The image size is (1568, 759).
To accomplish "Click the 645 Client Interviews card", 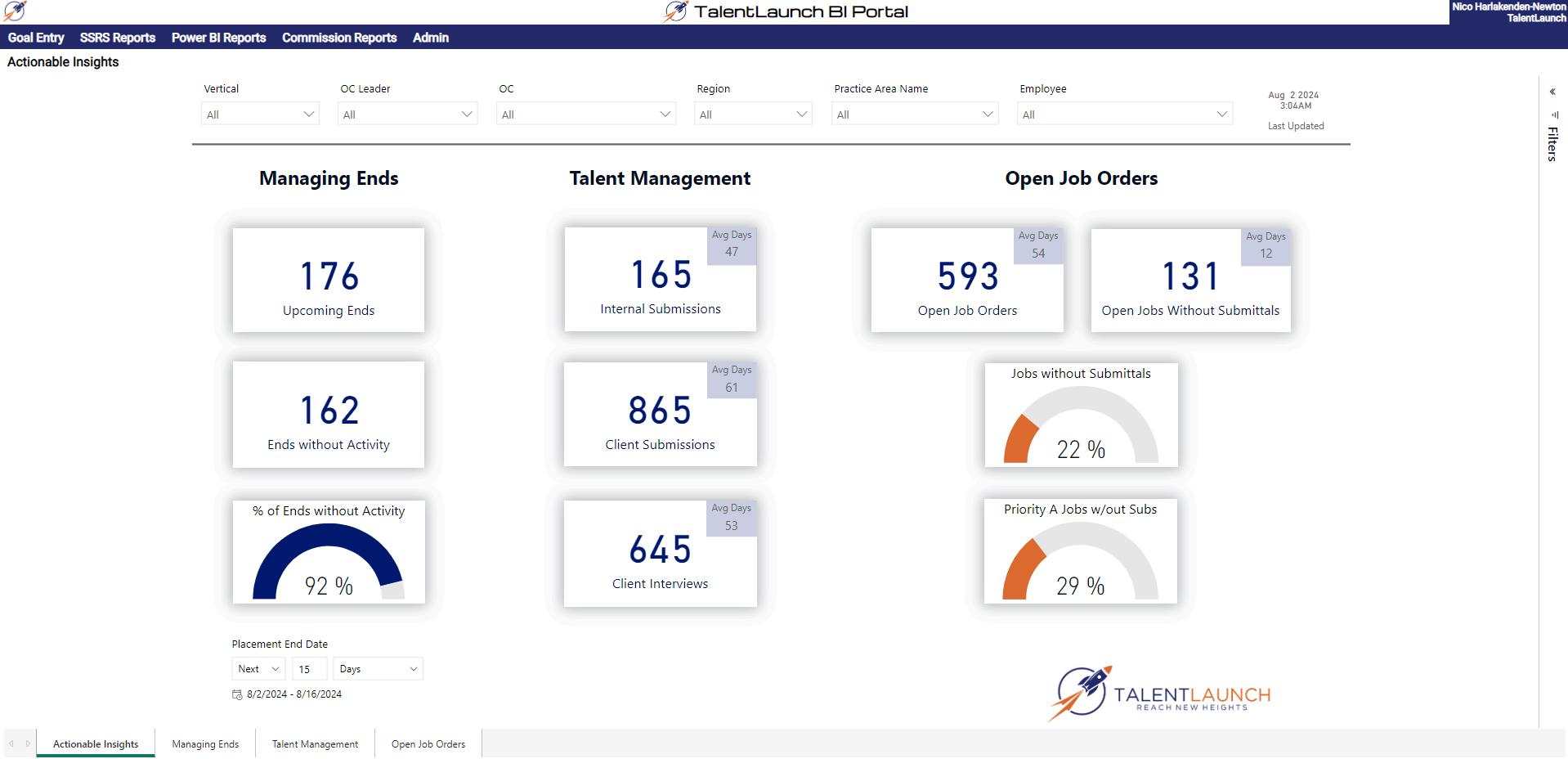I will pos(660,553).
